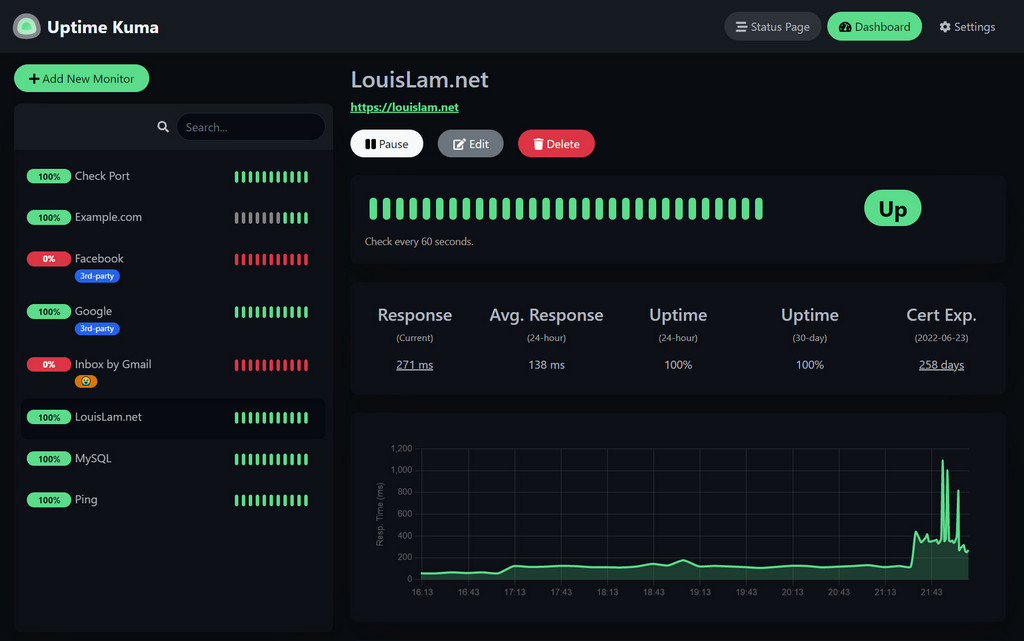Switch to the Dashboard view
1024x641 pixels.
pos(874,26)
